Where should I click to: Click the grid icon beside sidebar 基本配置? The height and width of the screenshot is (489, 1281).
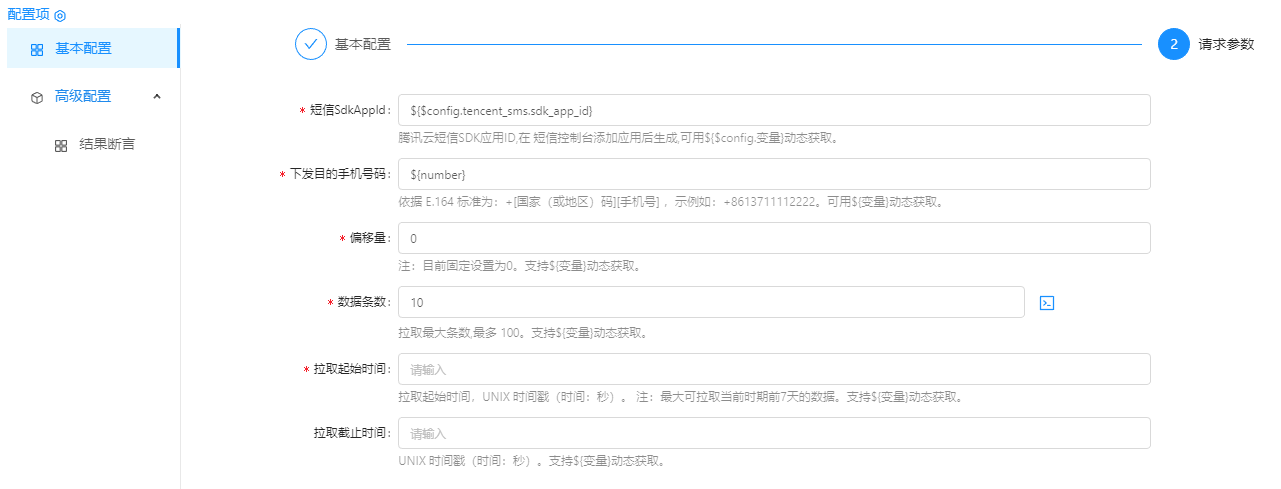pyautogui.click(x=37, y=49)
